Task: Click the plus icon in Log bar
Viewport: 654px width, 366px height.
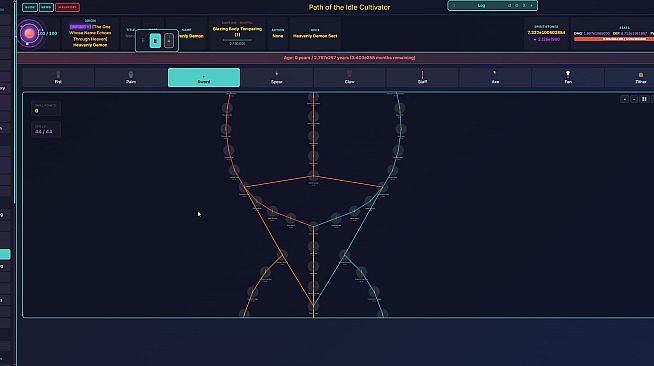Action: point(531,6)
